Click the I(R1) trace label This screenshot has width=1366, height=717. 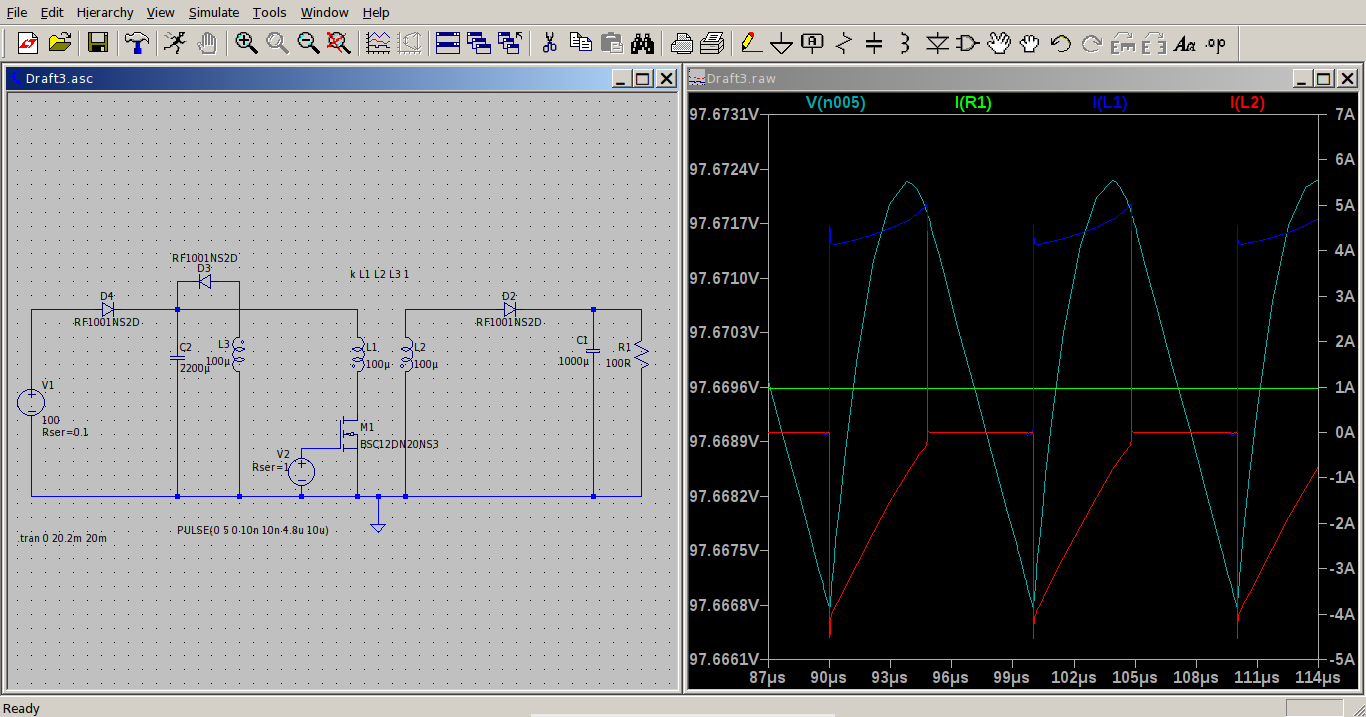pyautogui.click(x=973, y=102)
